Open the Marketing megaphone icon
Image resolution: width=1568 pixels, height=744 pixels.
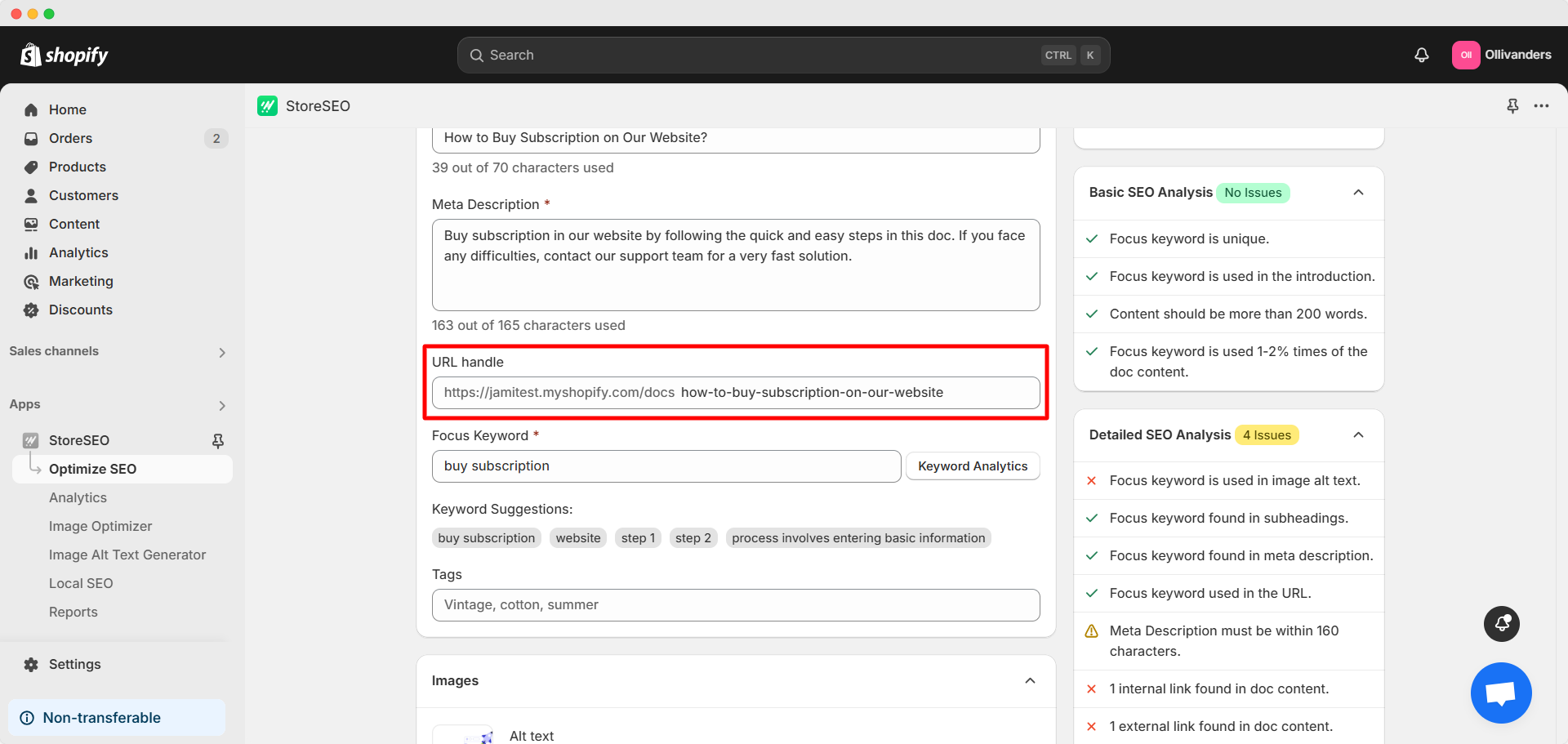(30, 281)
